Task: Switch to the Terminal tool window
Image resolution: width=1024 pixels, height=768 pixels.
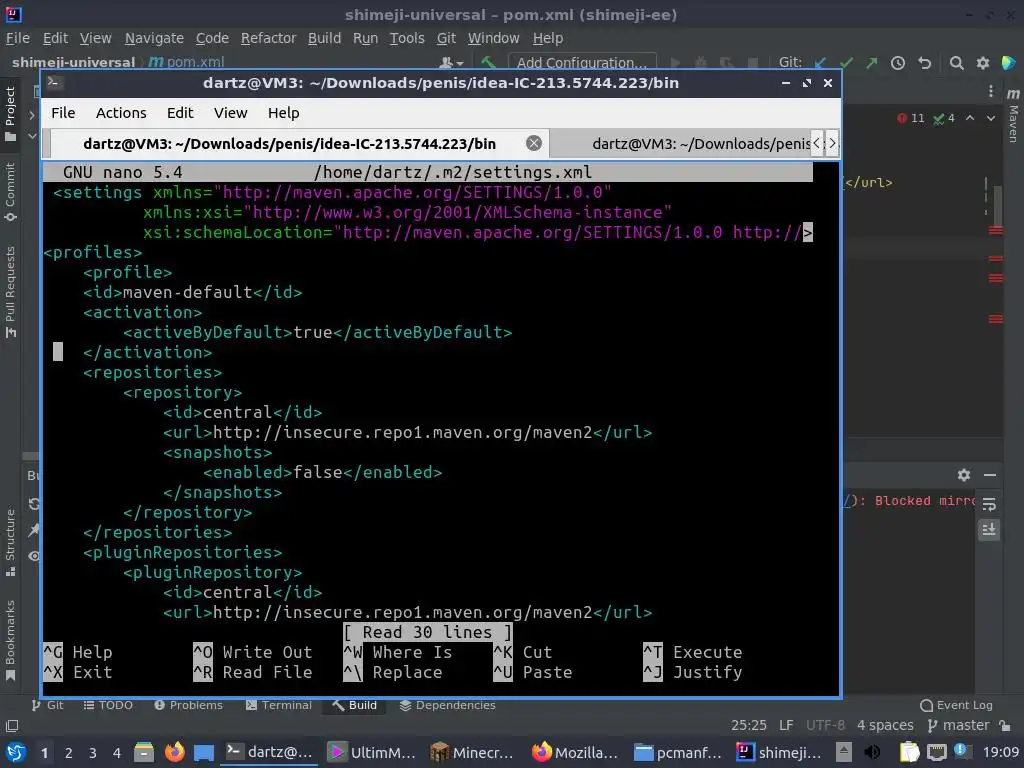Action: point(280,705)
